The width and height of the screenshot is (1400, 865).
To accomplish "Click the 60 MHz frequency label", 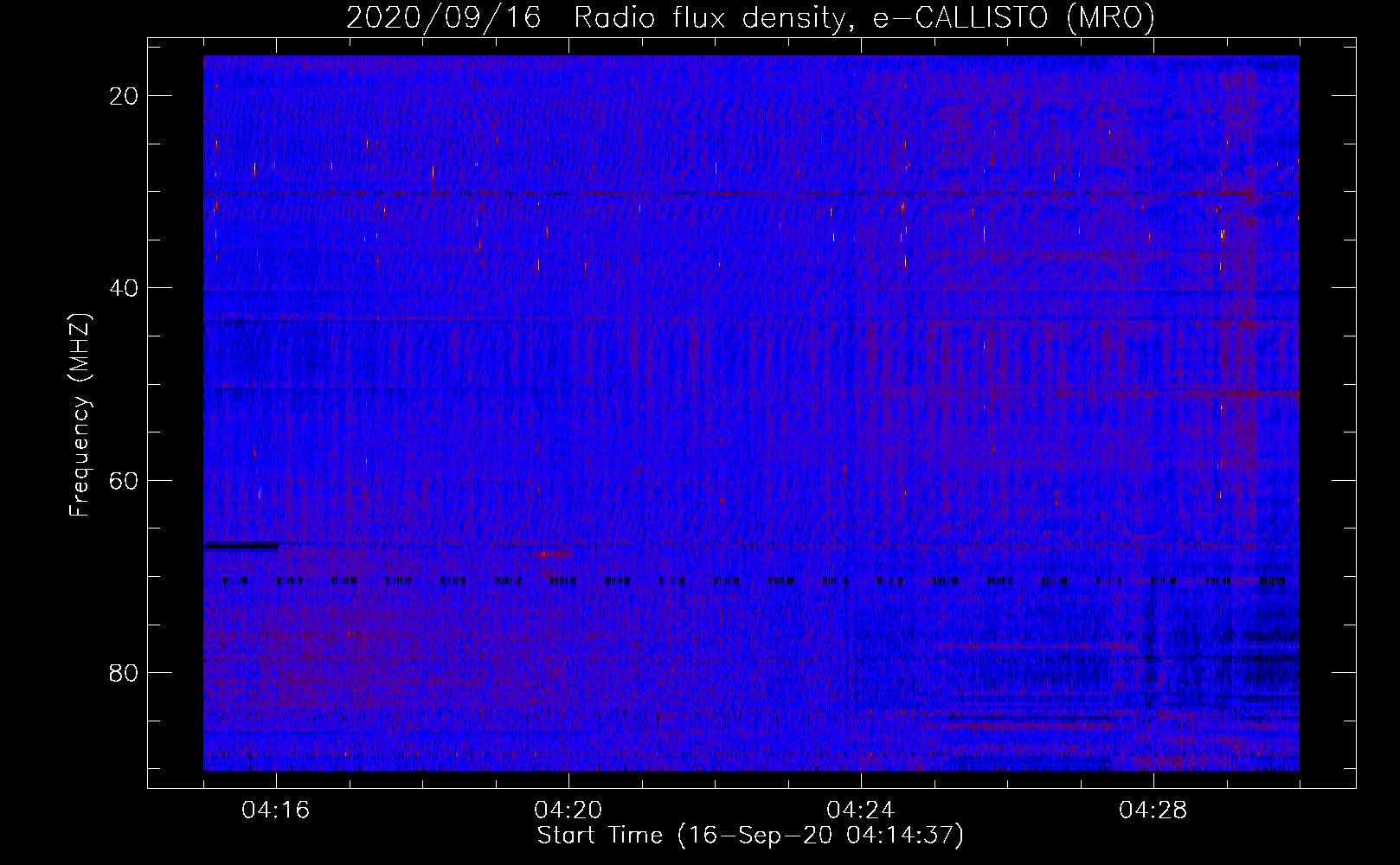I will click(x=124, y=481).
